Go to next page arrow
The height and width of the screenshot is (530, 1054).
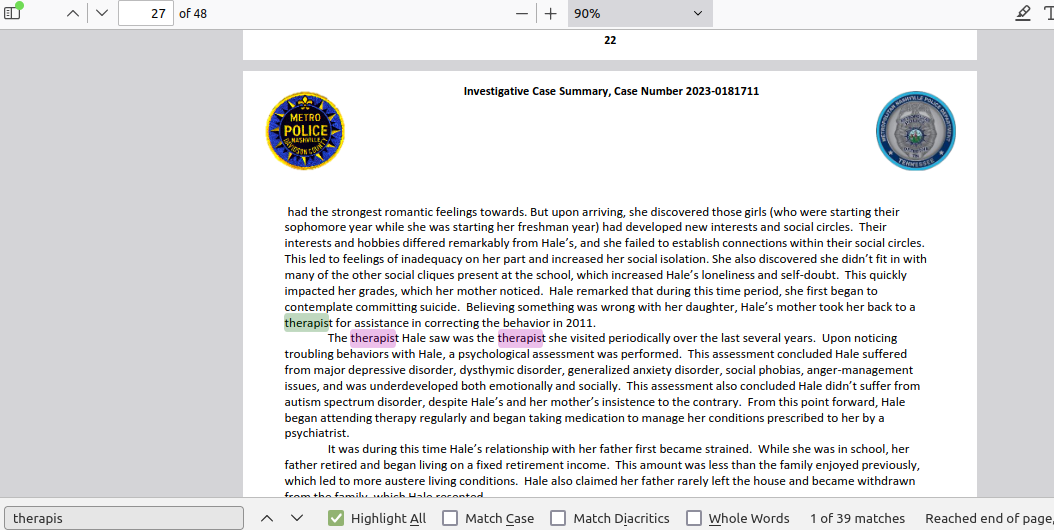[x=102, y=13]
